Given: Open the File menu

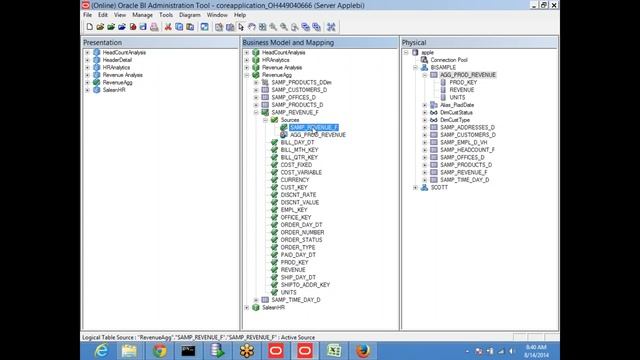Looking at the screenshot, I should pos(87,15).
